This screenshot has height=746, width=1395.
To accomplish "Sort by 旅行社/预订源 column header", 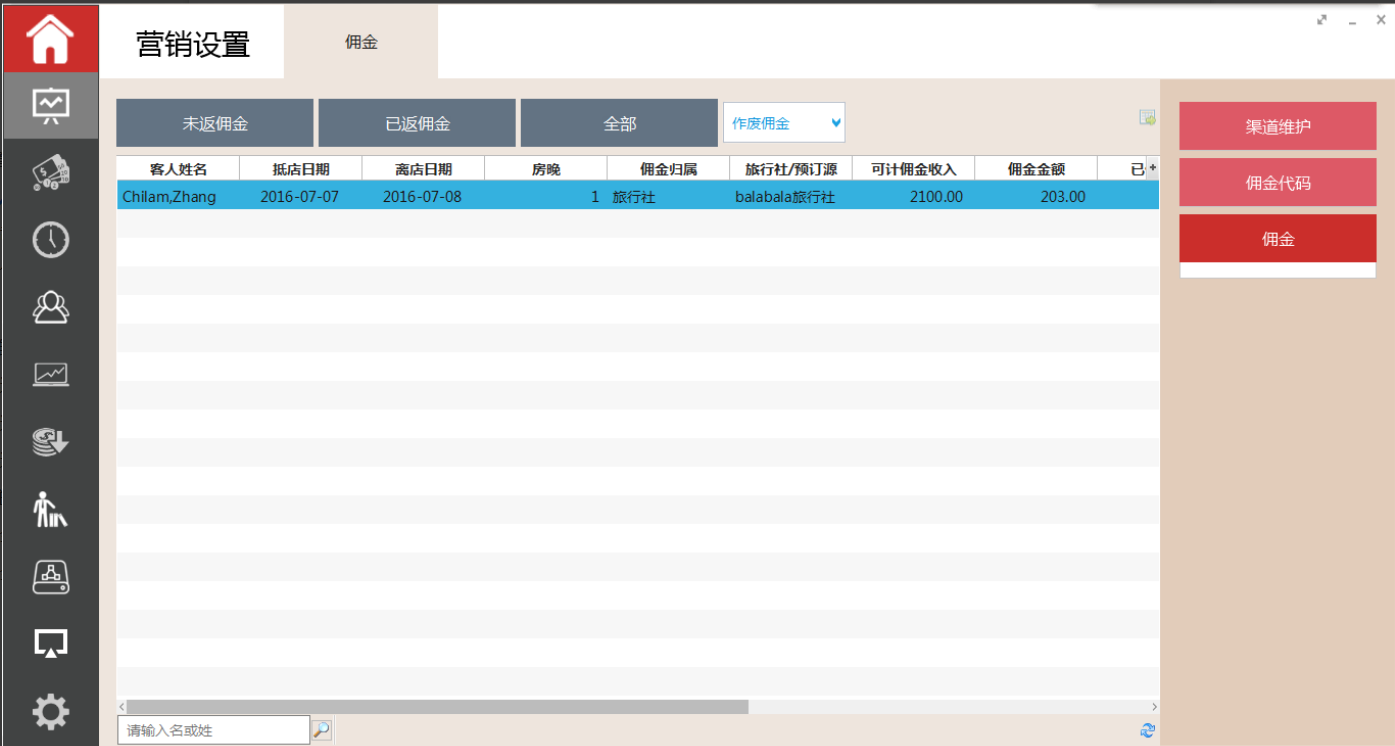I will tap(791, 169).
